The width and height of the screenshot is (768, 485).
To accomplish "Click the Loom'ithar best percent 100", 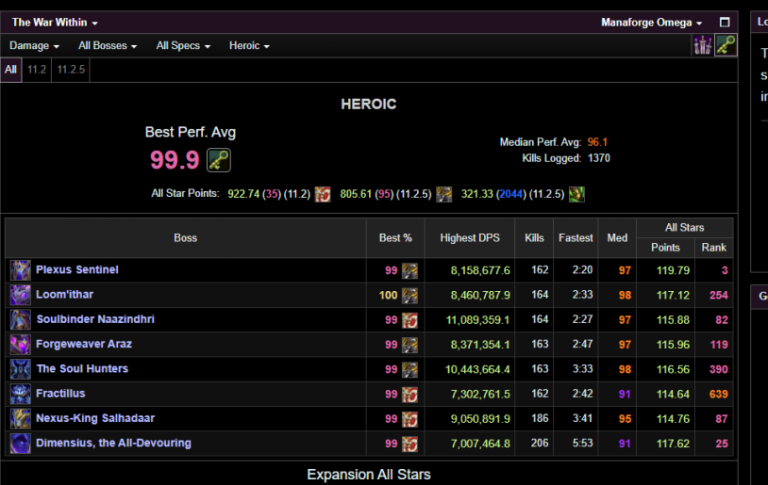I will click(388, 295).
